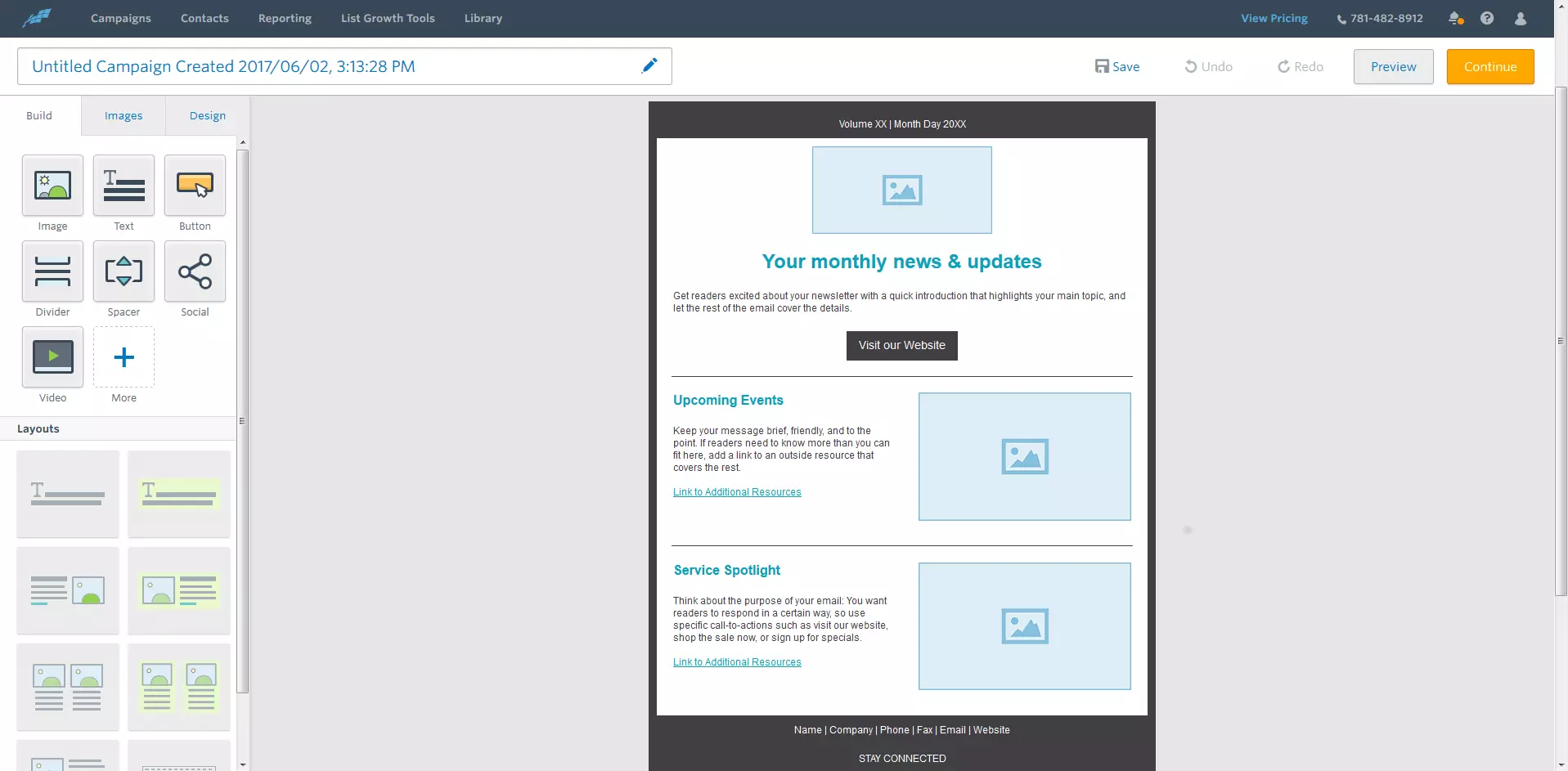1568x771 pixels.
Task: Select the Image block tool
Action: click(x=52, y=186)
